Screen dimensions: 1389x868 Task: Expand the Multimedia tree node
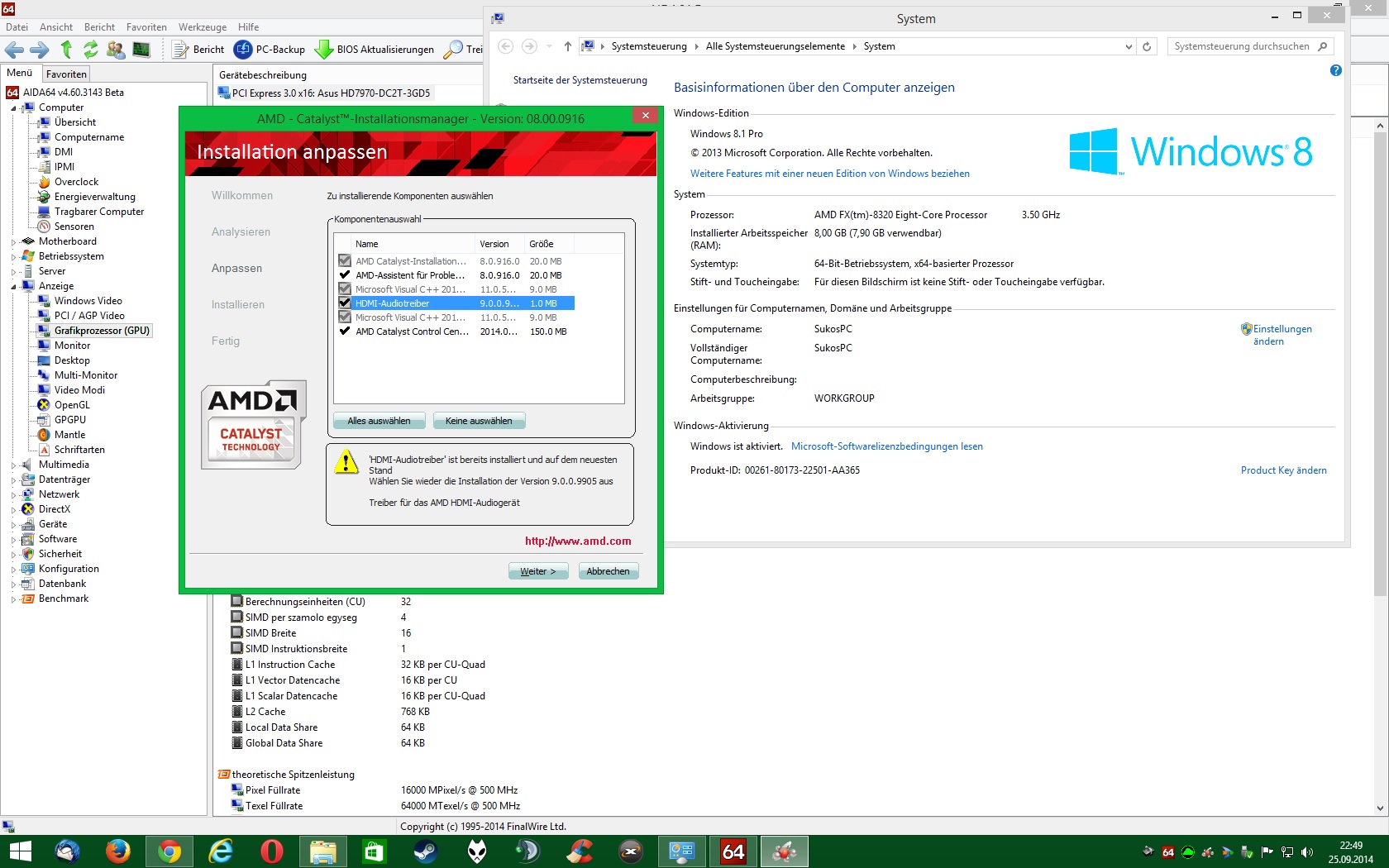coord(13,465)
